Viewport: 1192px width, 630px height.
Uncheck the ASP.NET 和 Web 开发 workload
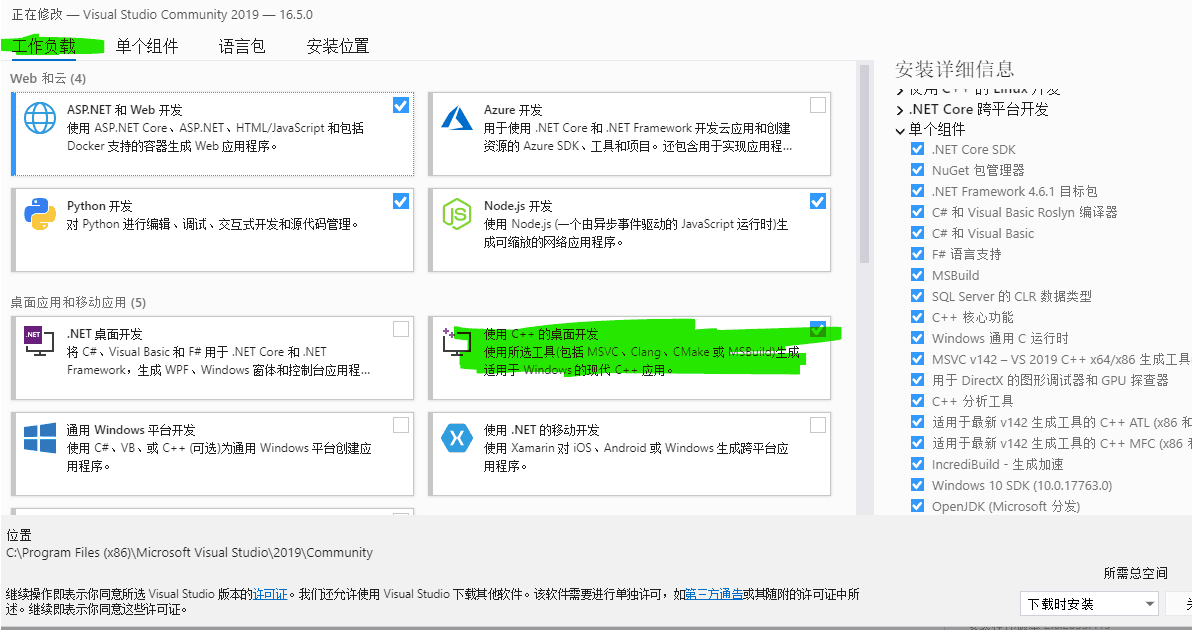[x=401, y=106]
